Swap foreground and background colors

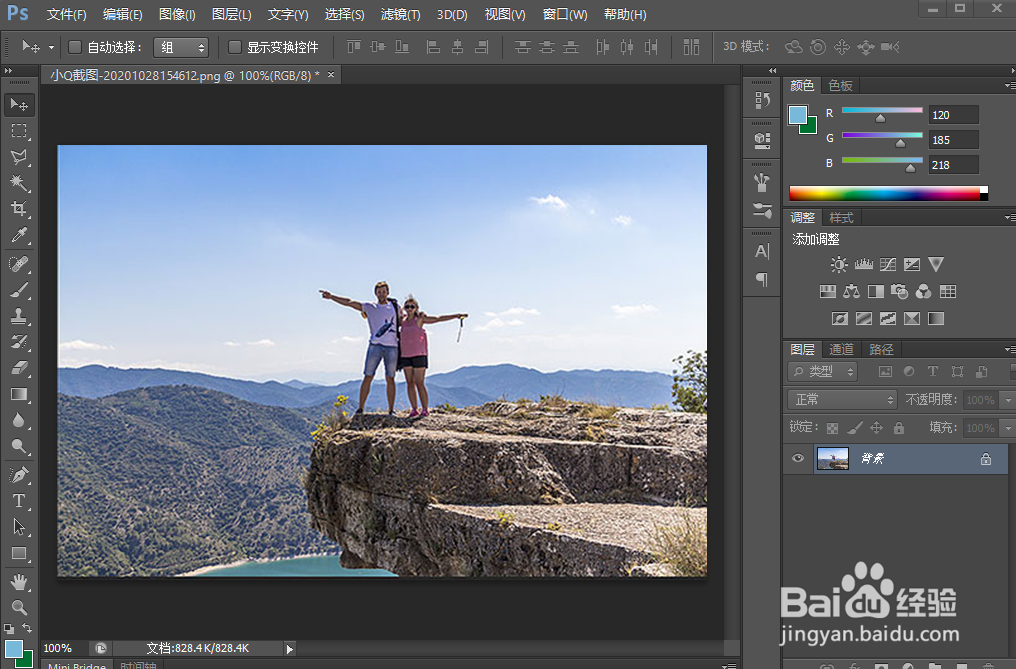[x=27, y=628]
